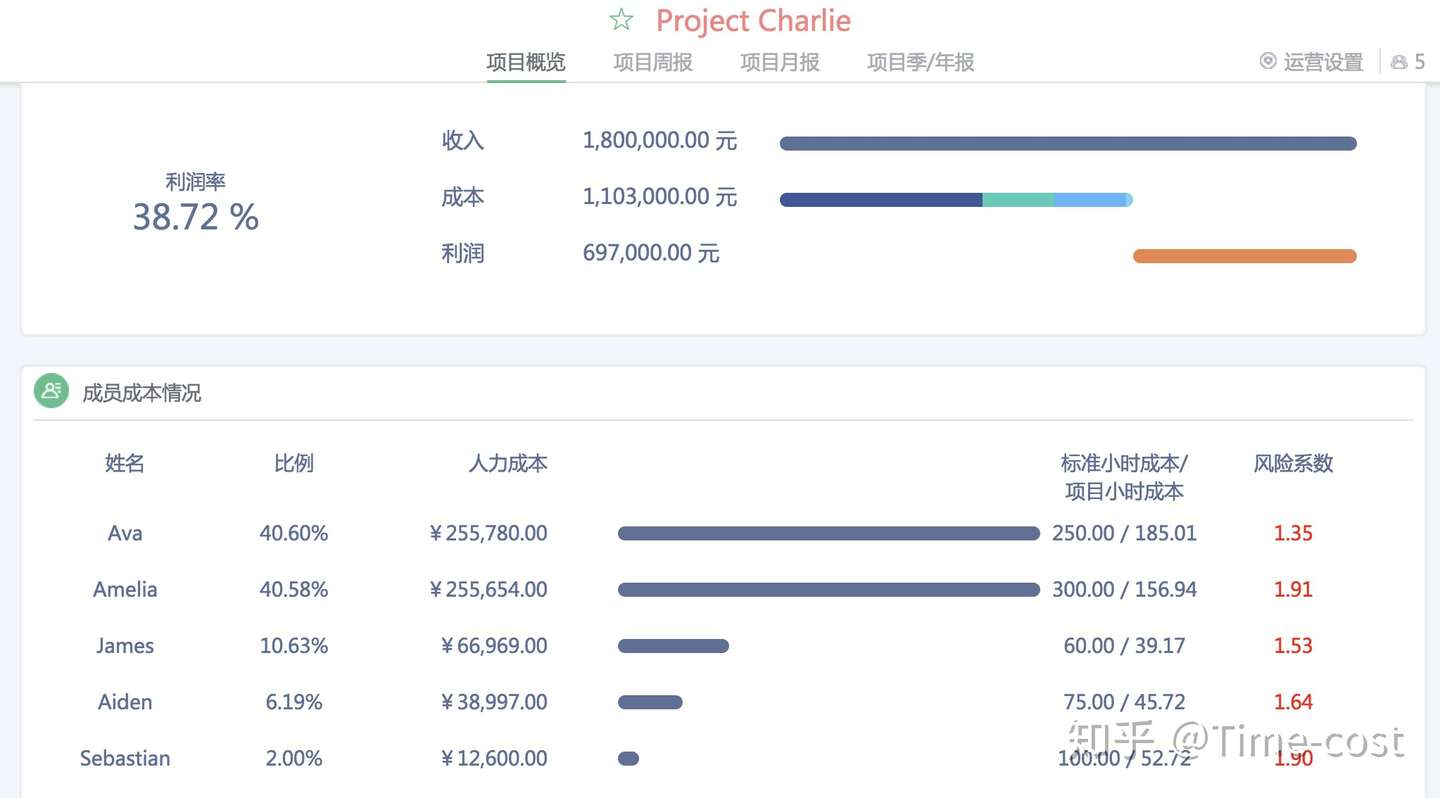
Task: Click the 38.72 % profit margin value
Action: (196, 216)
